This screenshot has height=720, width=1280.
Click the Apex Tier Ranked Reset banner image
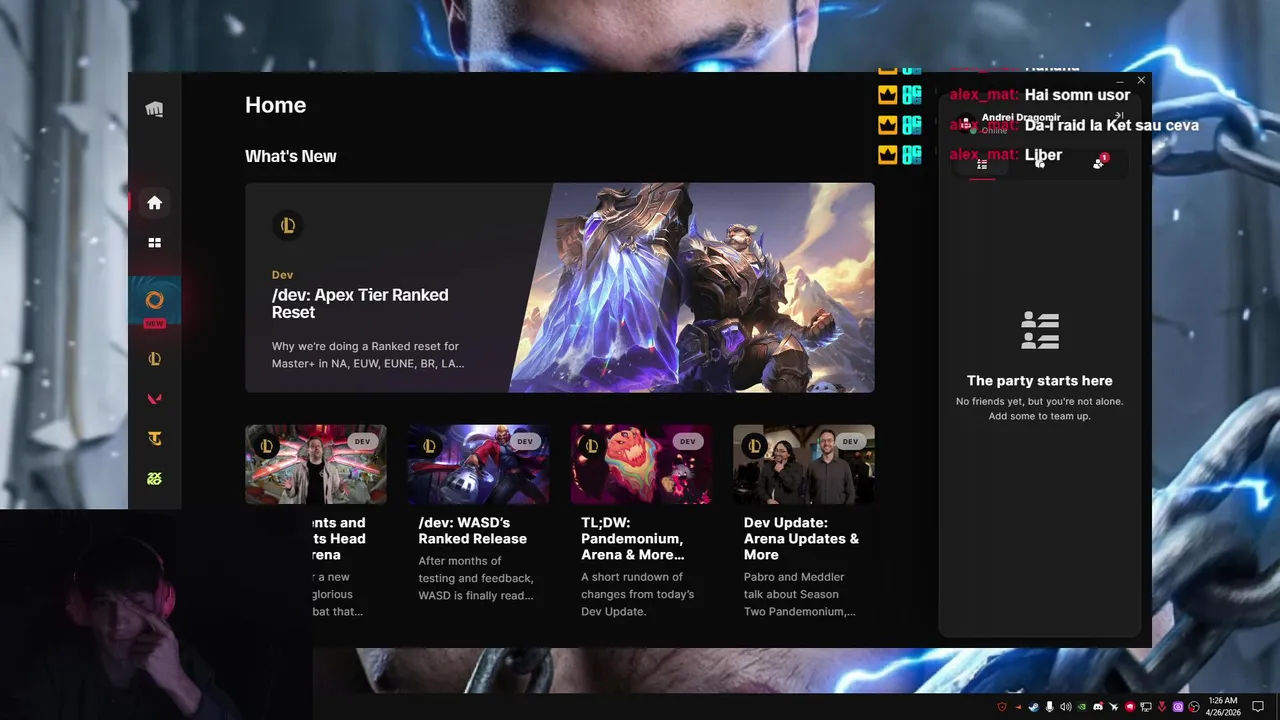[x=692, y=287]
